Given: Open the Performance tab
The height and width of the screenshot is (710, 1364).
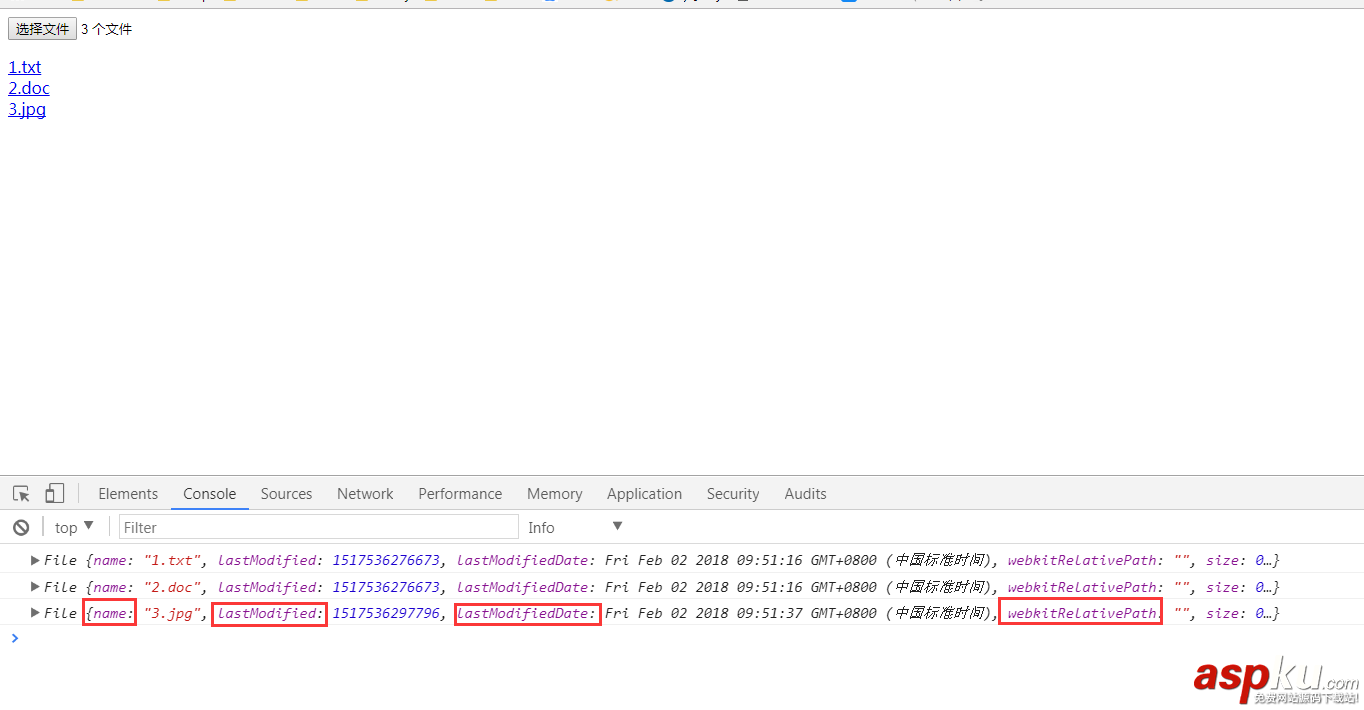Looking at the screenshot, I should coord(460,494).
